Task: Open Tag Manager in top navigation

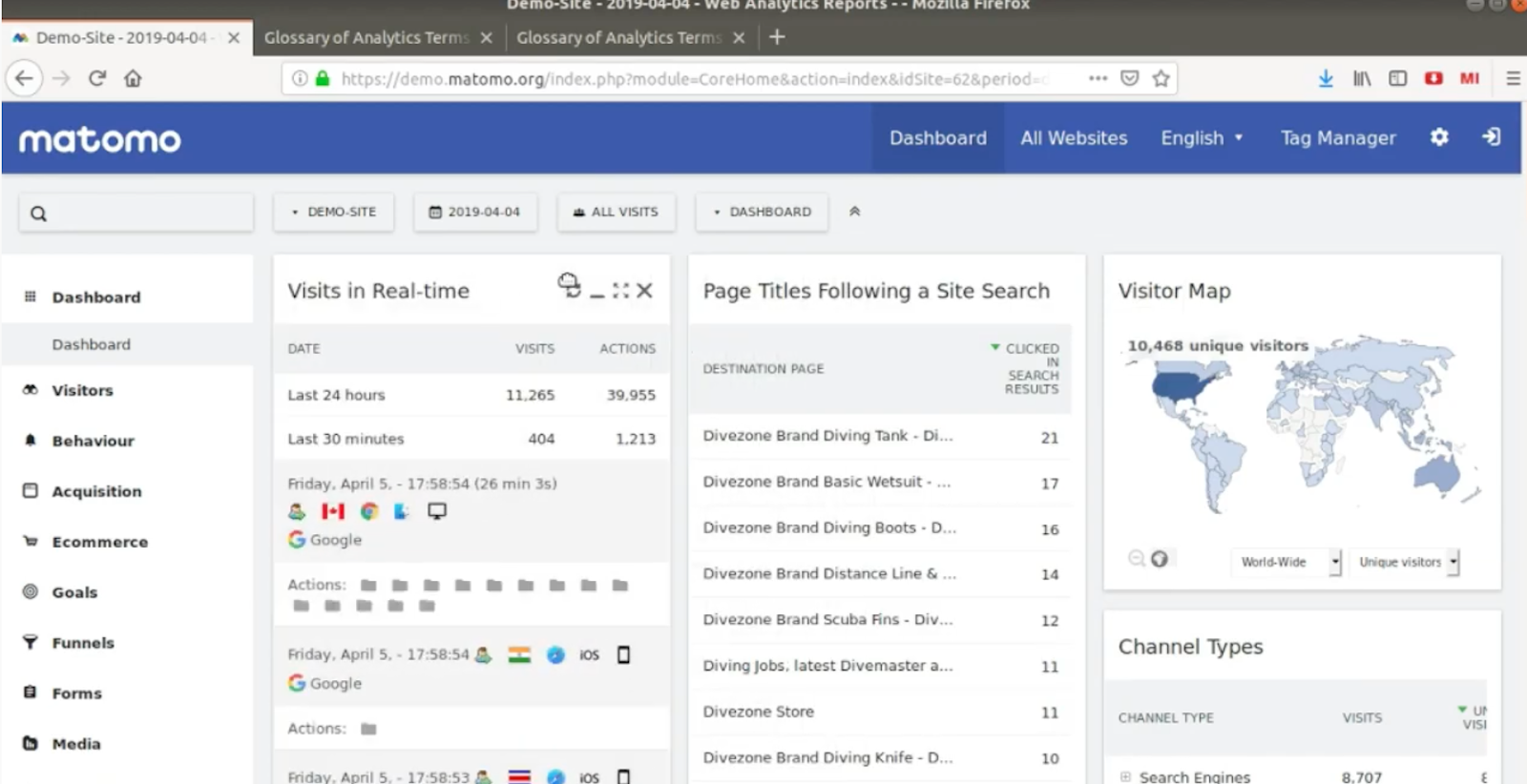Action: click(1338, 138)
